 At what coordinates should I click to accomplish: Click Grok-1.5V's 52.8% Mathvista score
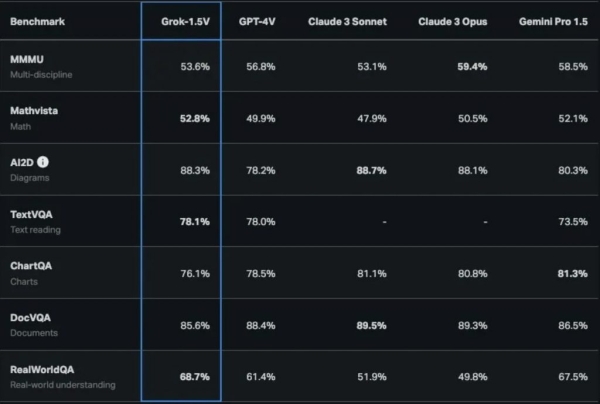(x=195, y=119)
